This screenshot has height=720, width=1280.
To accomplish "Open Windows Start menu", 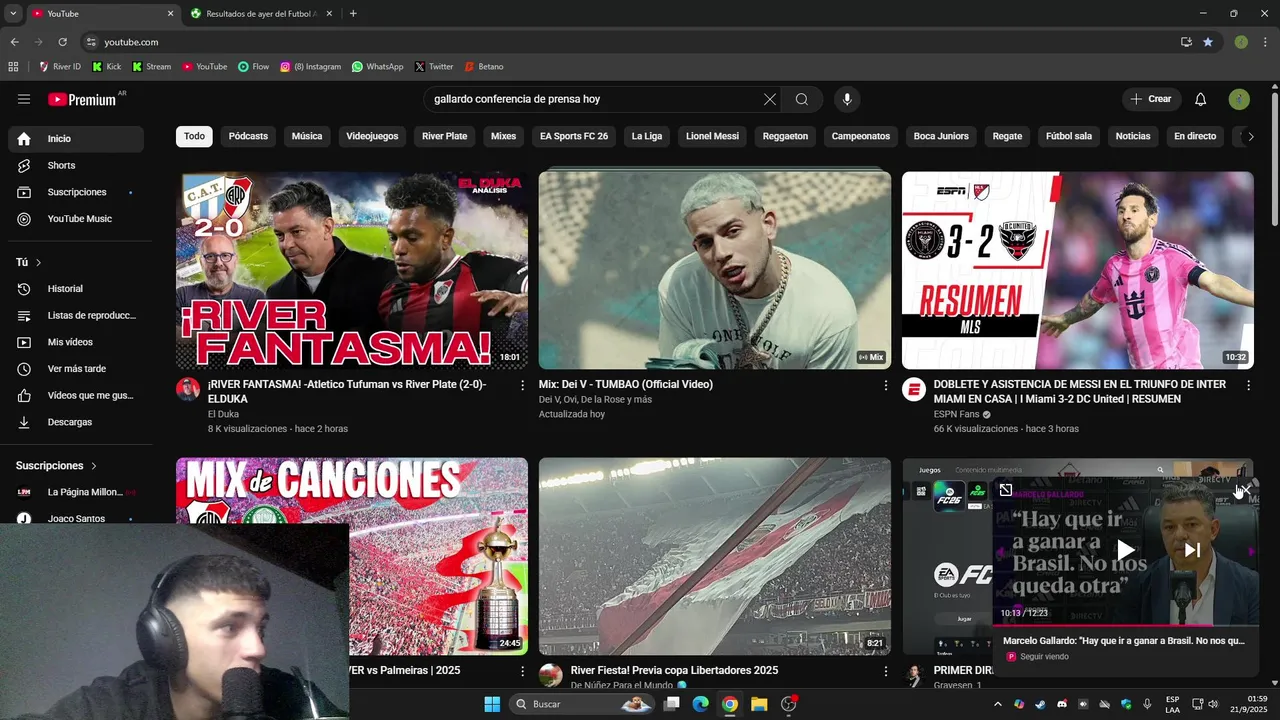I will (x=492, y=704).
